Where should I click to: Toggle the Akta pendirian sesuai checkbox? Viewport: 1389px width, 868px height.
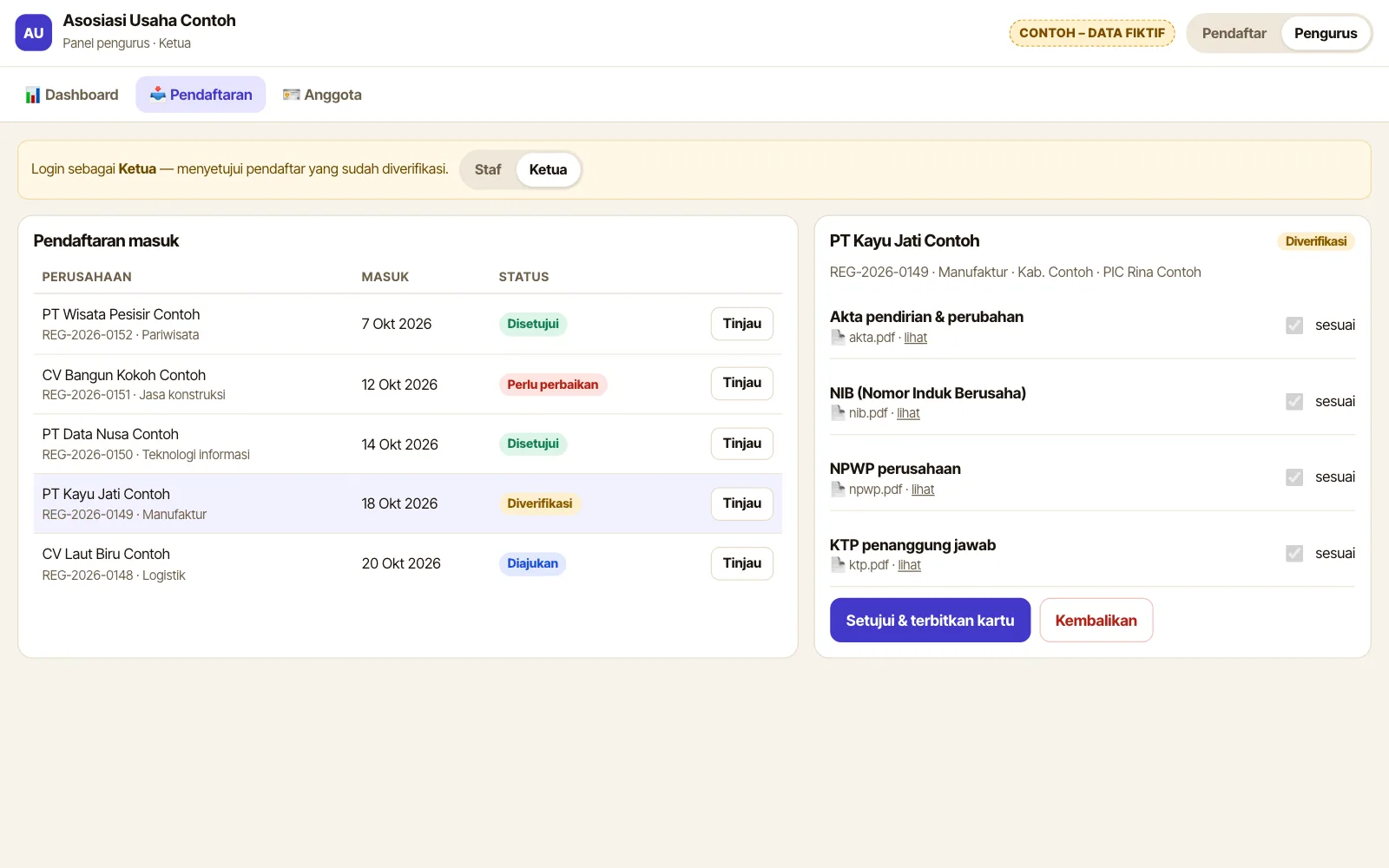click(x=1294, y=325)
